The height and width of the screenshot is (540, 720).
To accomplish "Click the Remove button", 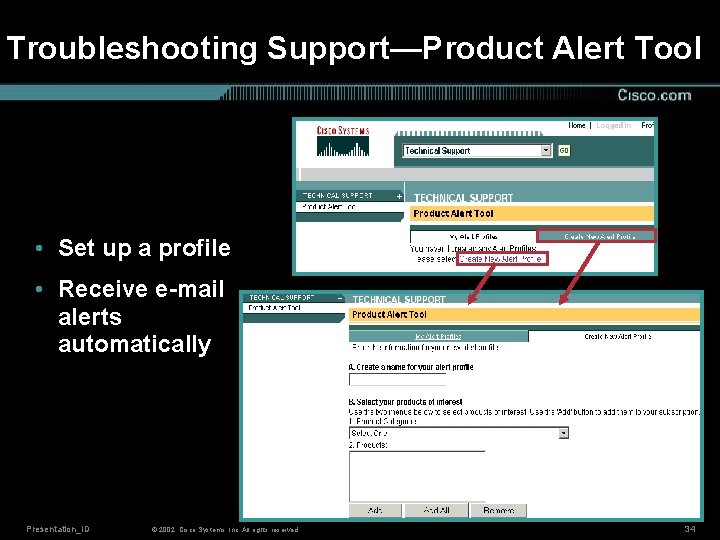I will click(498, 510).
